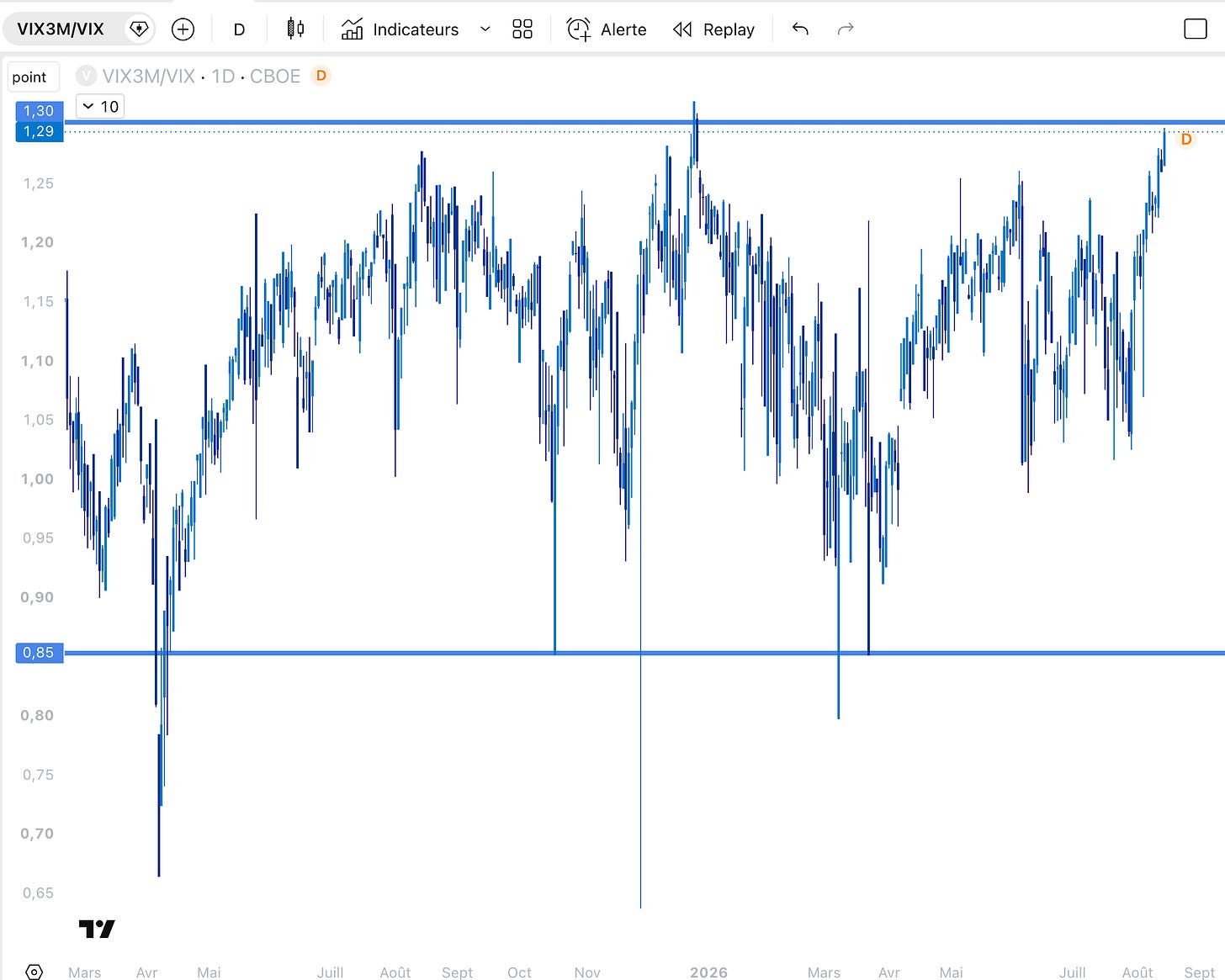The image size is (1225, 980).
Task: Click the orange D marker at the last price
Action: (x=1186, y=139)
